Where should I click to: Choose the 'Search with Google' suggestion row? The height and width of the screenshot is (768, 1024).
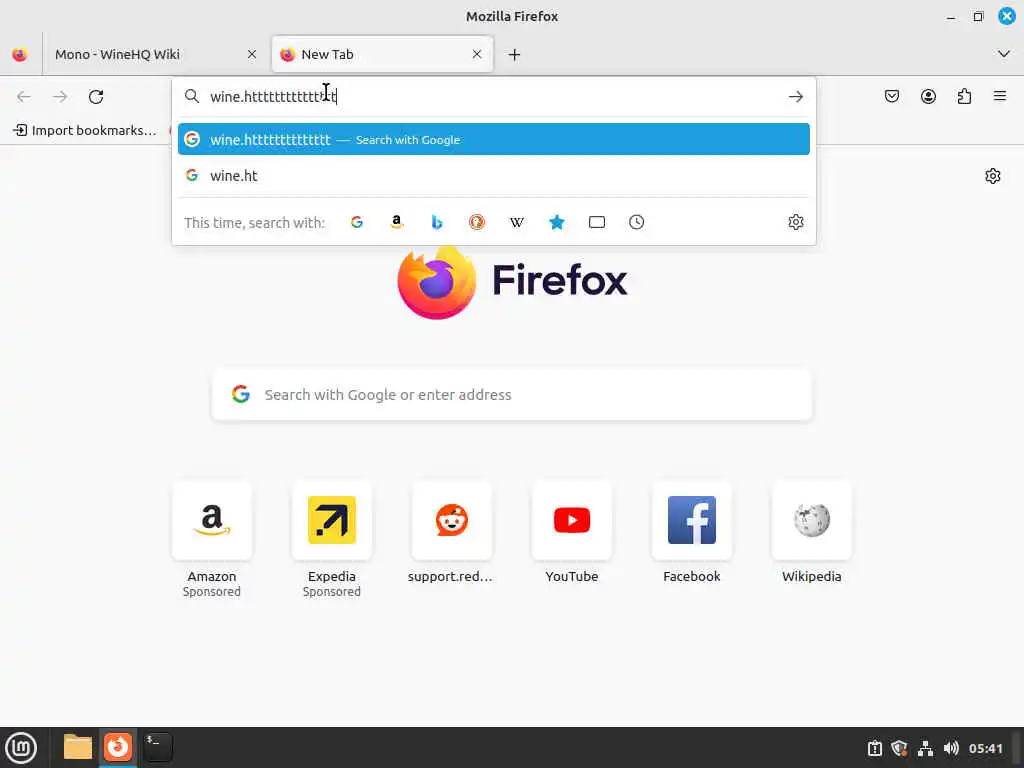pos(494,139)
